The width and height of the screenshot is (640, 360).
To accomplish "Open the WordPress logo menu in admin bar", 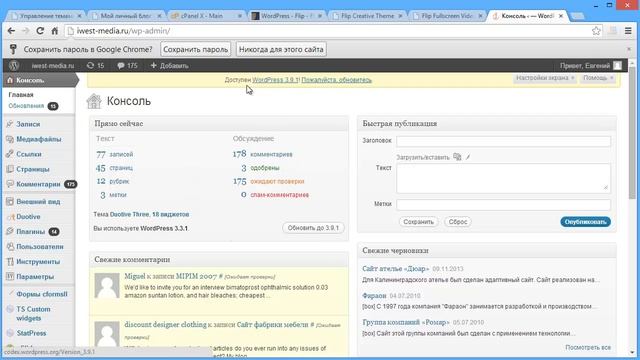I will 14,65.
